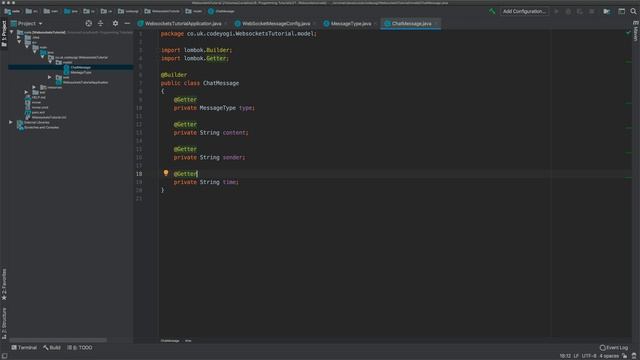Click the lightbulb intention icon on line 18
Screen dimensions: 640x360
(x=166, y=173)
